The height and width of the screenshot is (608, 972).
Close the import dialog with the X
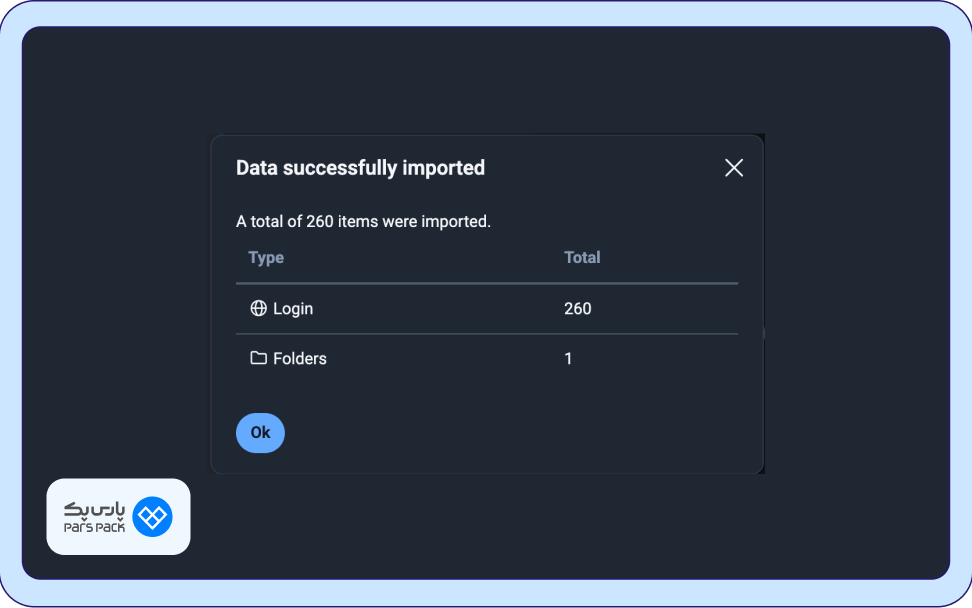[734, 168]
